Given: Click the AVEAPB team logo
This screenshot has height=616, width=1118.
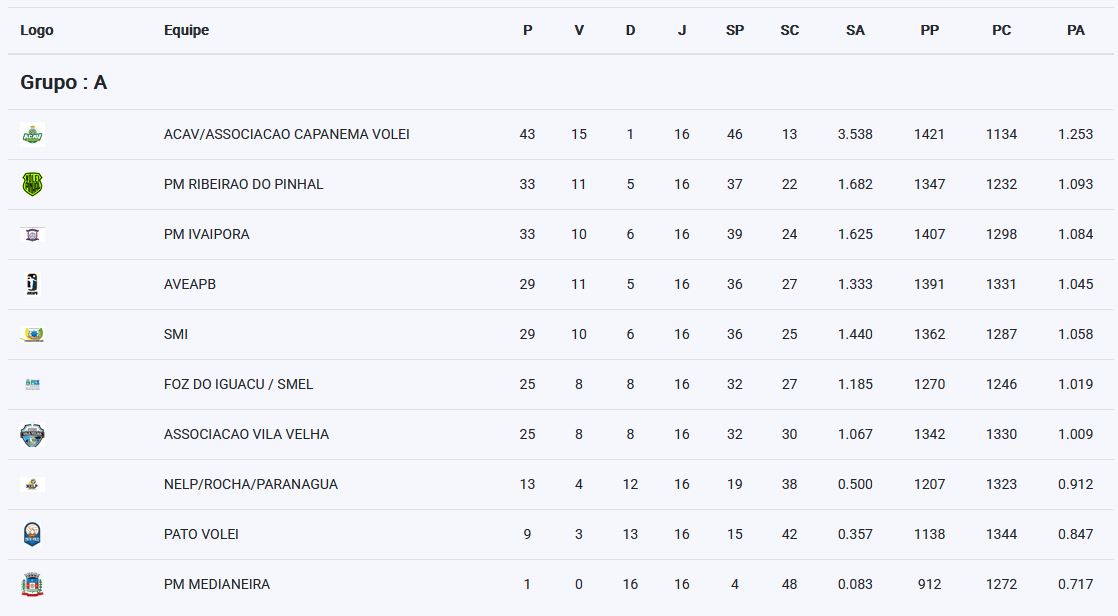Looking at the screenshot, I should coord(32,284).
